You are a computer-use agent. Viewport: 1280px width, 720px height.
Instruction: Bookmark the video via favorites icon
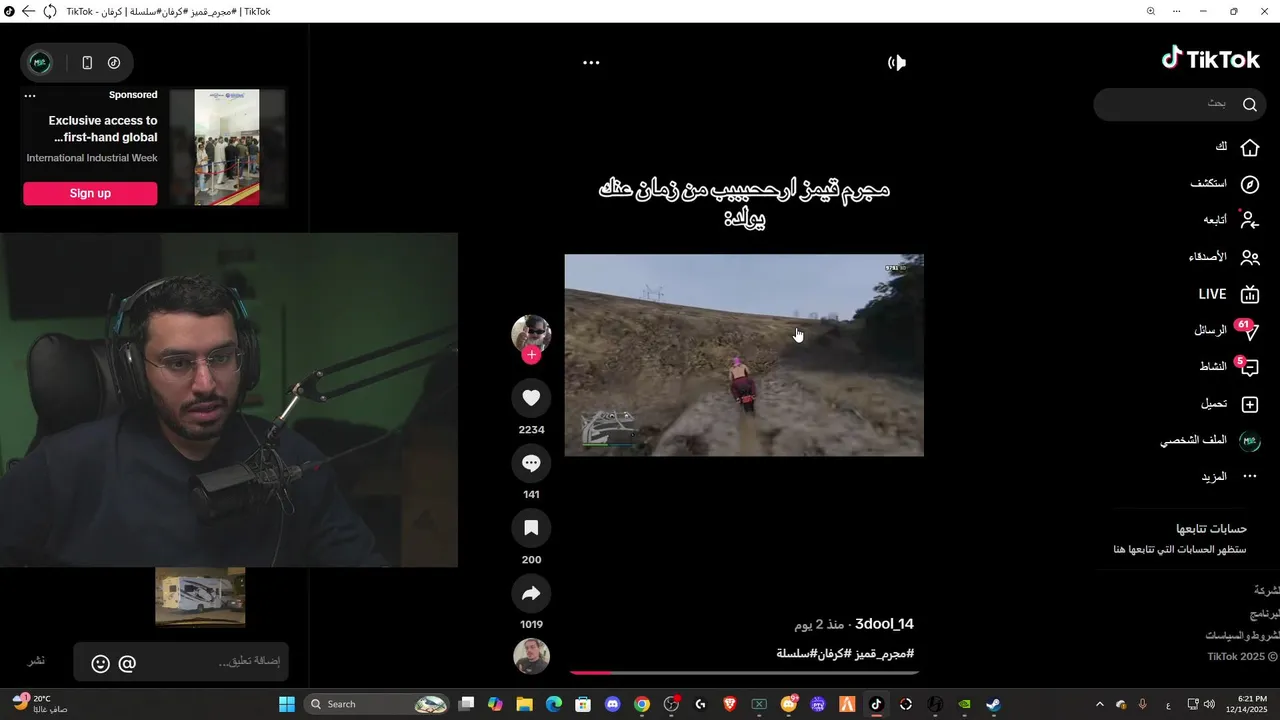(x=531, y=528)
